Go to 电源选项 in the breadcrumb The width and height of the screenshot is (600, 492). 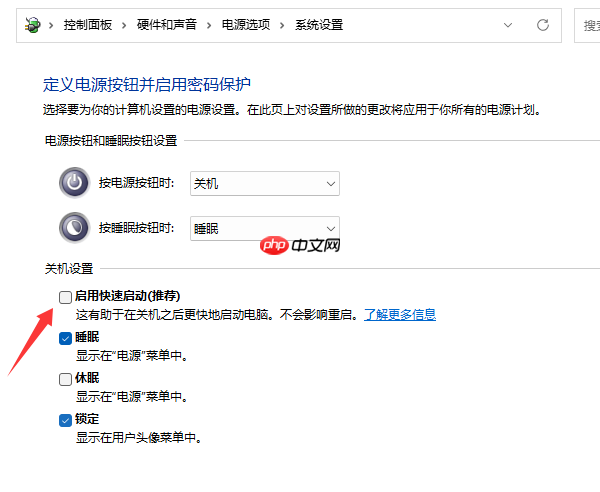tap(246, 25)
